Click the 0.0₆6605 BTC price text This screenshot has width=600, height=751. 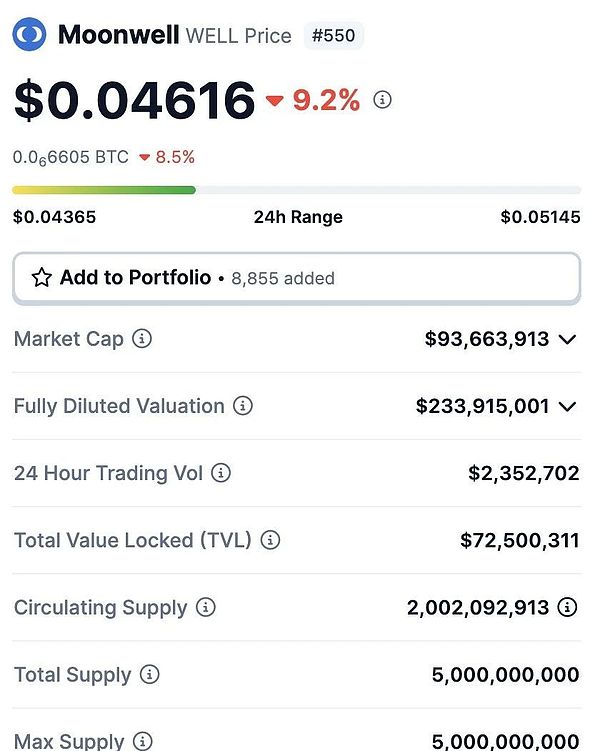click(70, 157)
